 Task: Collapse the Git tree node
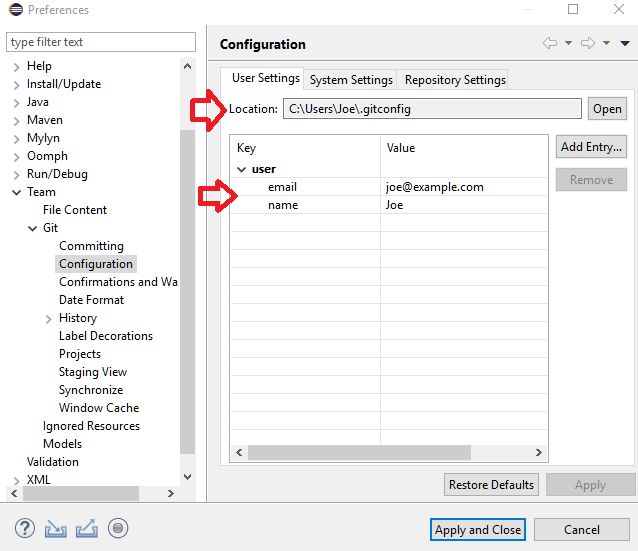point(33,228)
